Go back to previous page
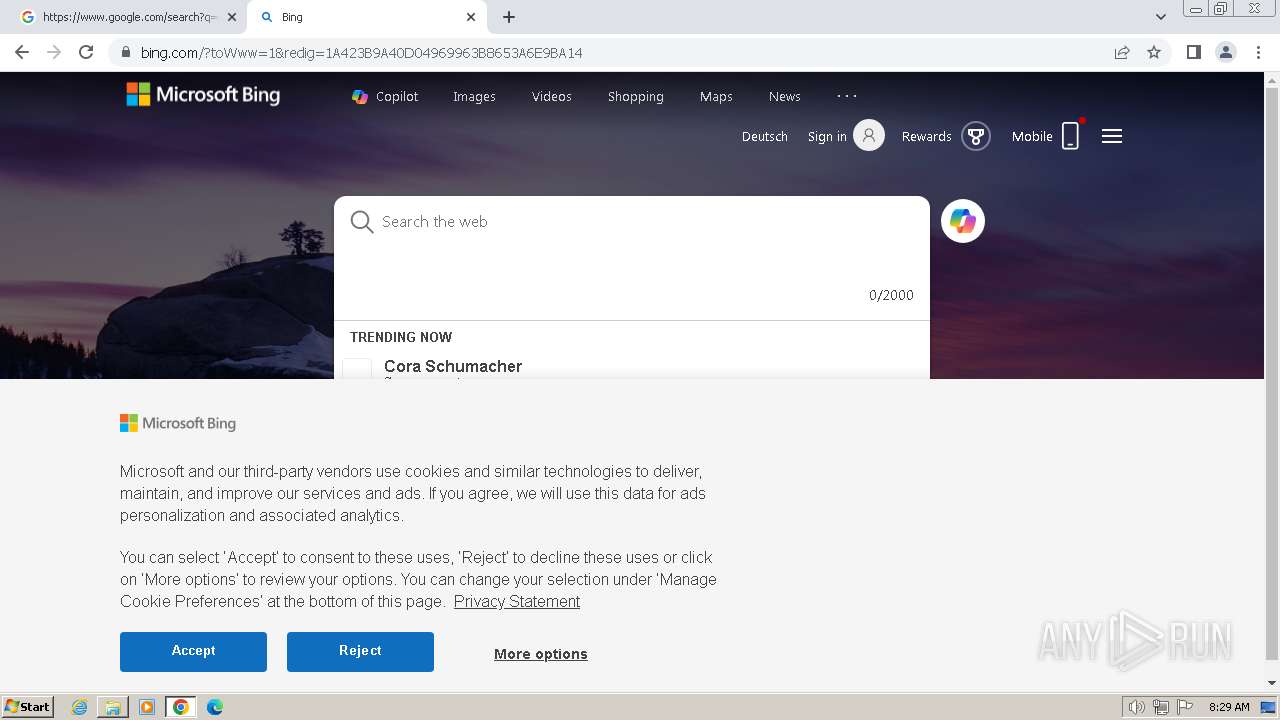 [x=22, y=52]
